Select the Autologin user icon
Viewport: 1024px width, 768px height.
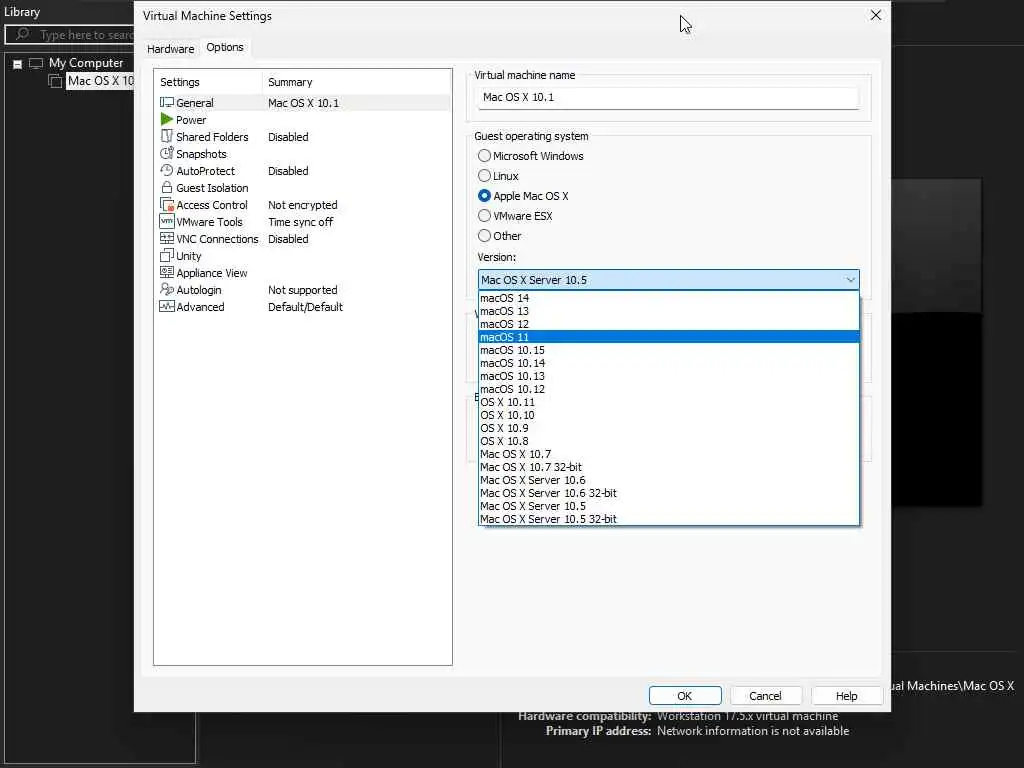[x=167, y=289]
